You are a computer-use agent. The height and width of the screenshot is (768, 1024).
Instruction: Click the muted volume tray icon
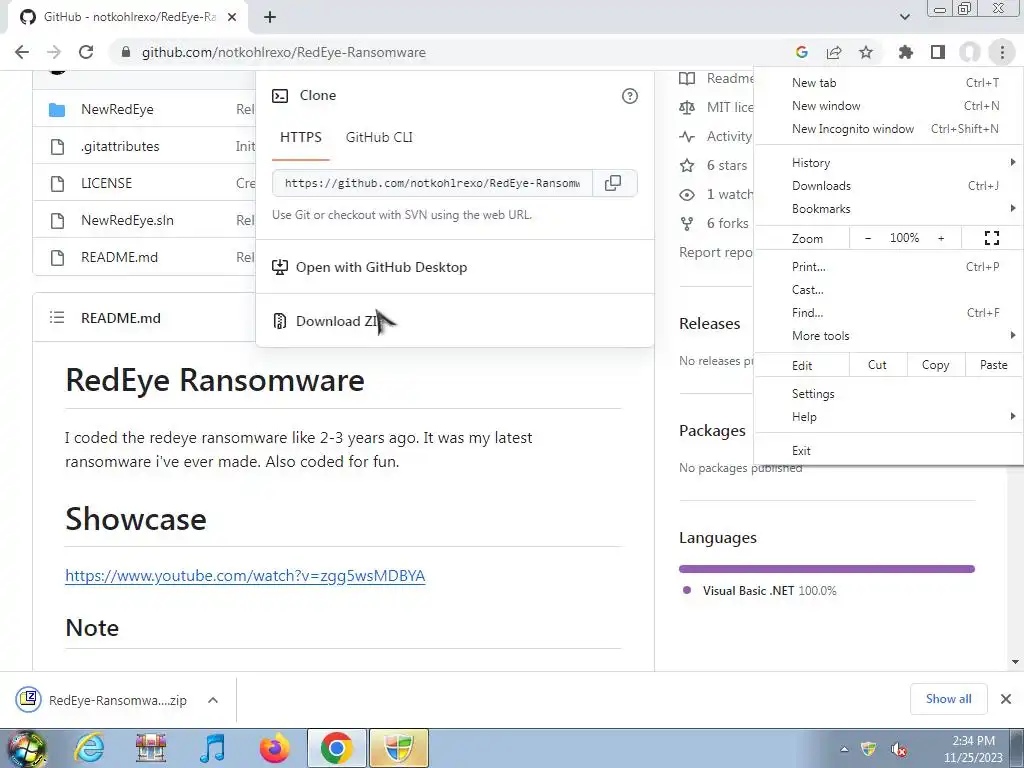click(x=899, y=749)
